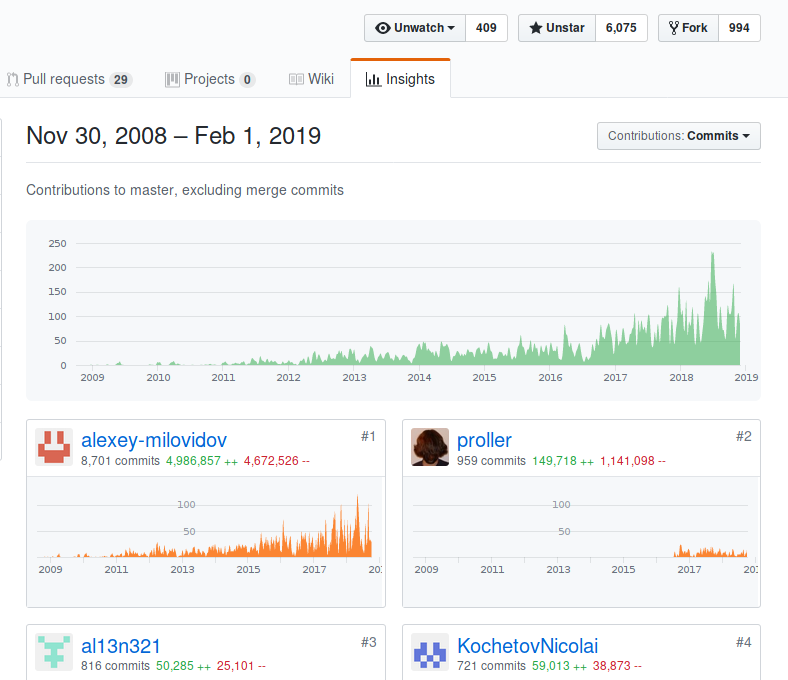The image size is (788, 680).
Task: Show the 6,075 stargazers list
Action: point(621,28)
